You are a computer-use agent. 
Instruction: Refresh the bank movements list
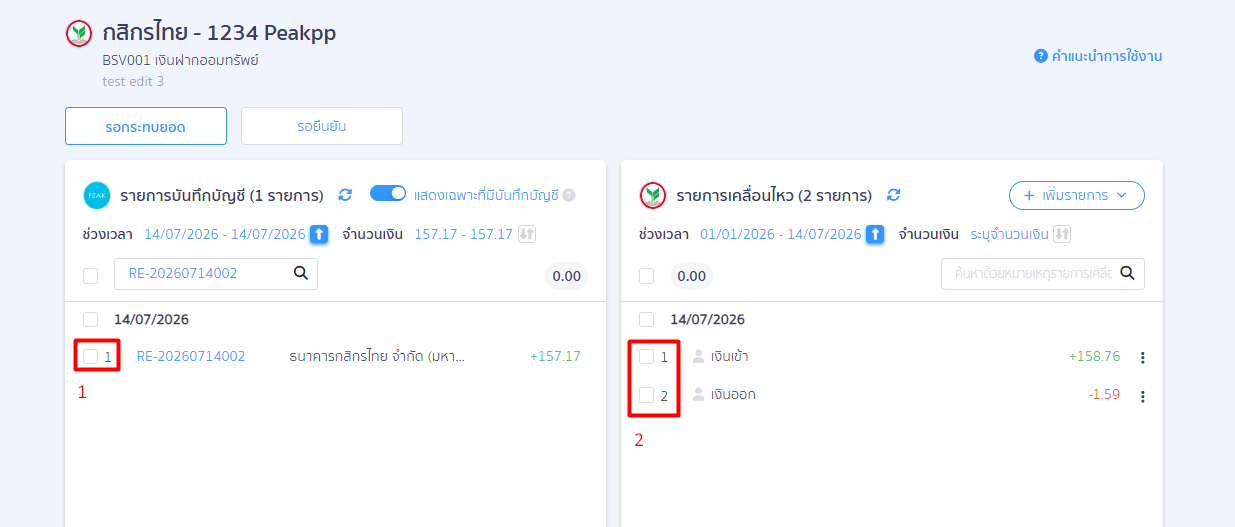point(894,195)
